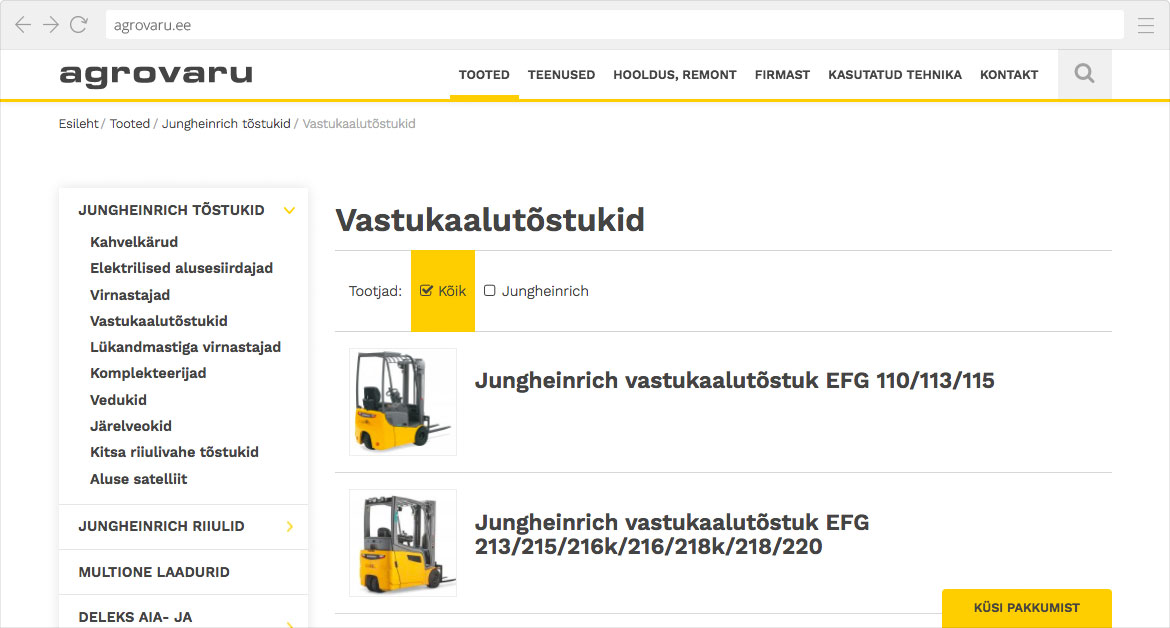1170x628 pixels.
Task: Open EFG 213/215/216k/216/218k/218/220 product title
Action: pos(672,534)
